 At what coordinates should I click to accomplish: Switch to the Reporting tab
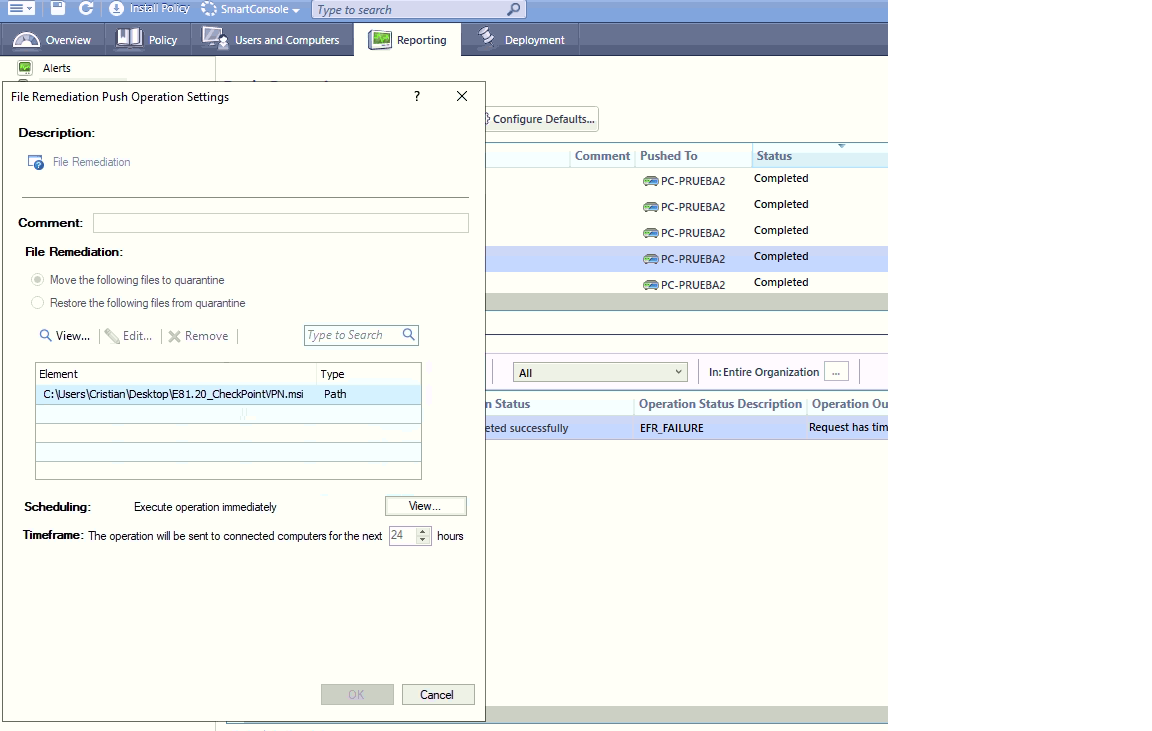click(410, 39)
